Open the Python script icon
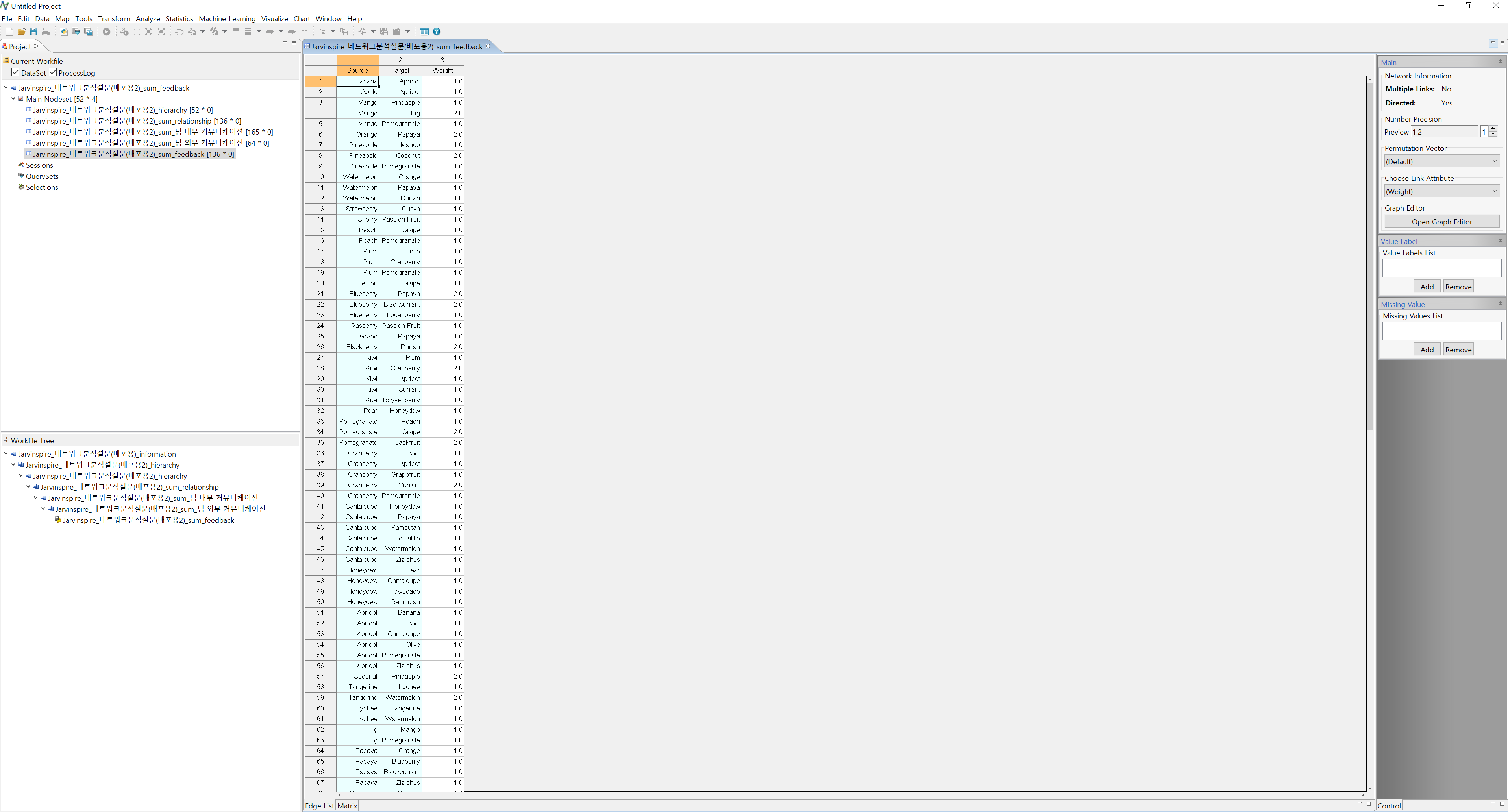This screenshot has width=1508, height=812. [x=64, y=31]
